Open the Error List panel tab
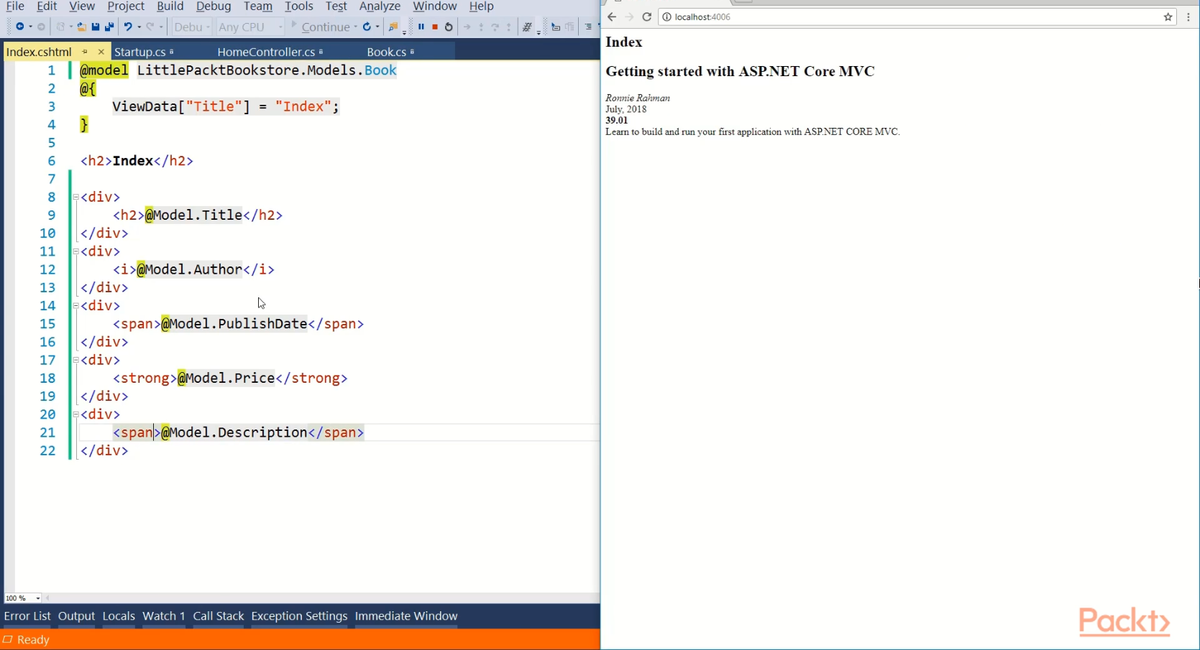 point(27,616)
